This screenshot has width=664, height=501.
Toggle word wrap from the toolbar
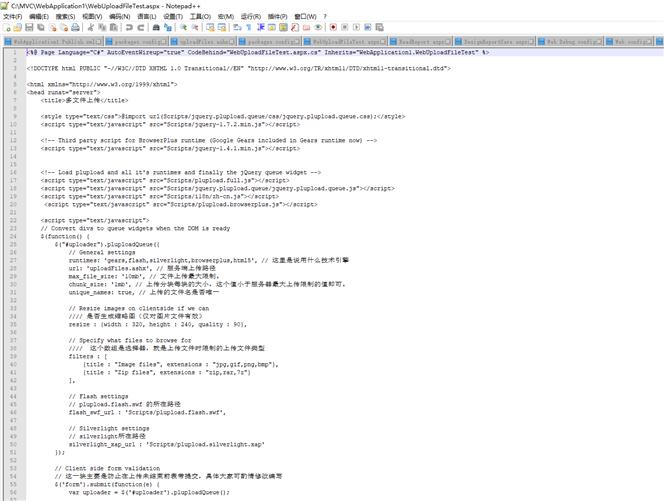[238, 28]
